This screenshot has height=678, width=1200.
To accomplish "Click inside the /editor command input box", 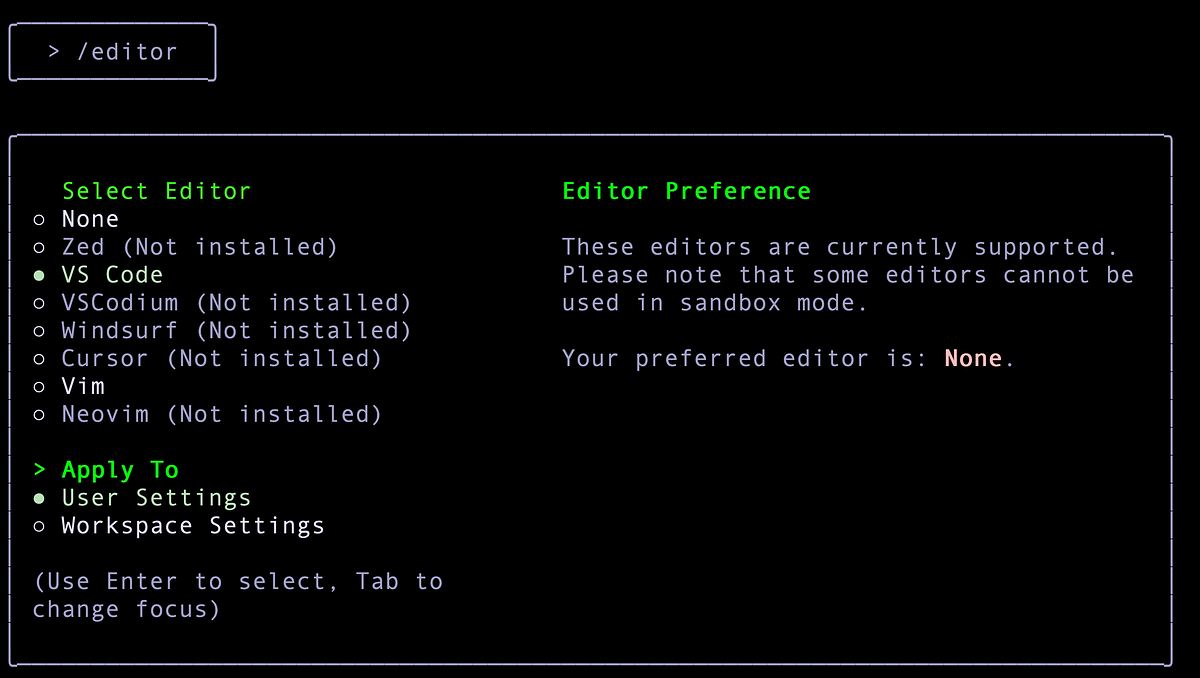I will [112, 51].
